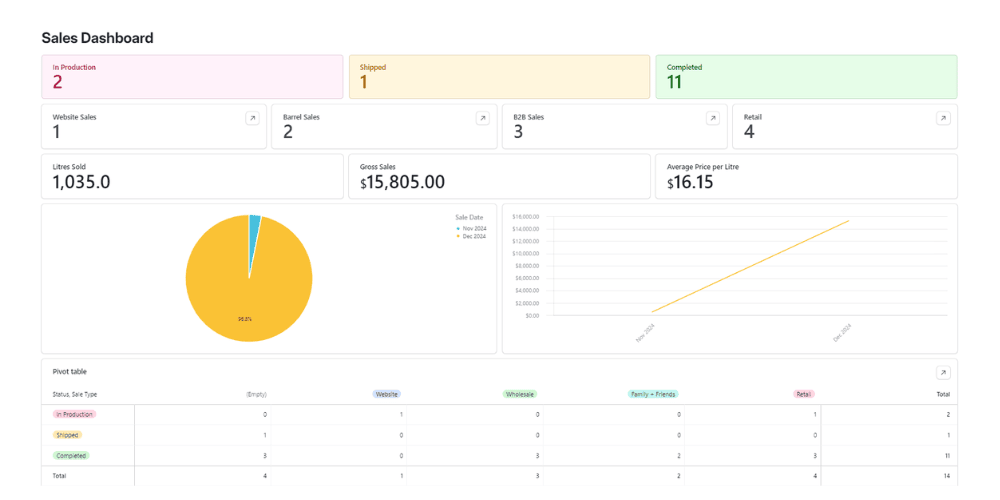Image resolution: width=1000 pixels, height=500 pixels.
Task: Click the orange Shipped summary card
Action: point(498,77)
